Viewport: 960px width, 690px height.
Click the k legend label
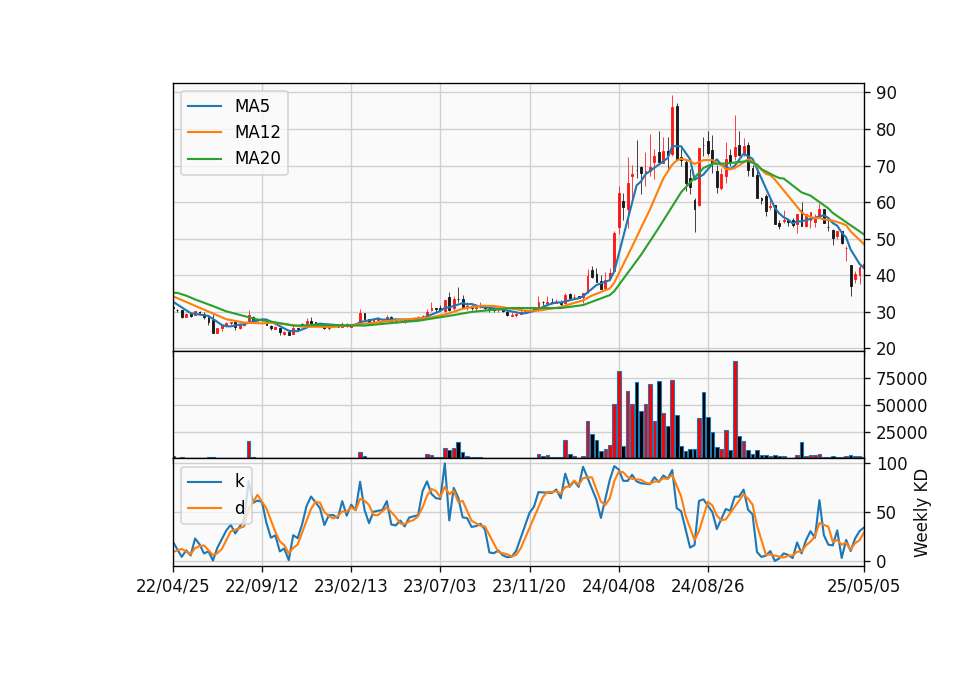[239, 481]
